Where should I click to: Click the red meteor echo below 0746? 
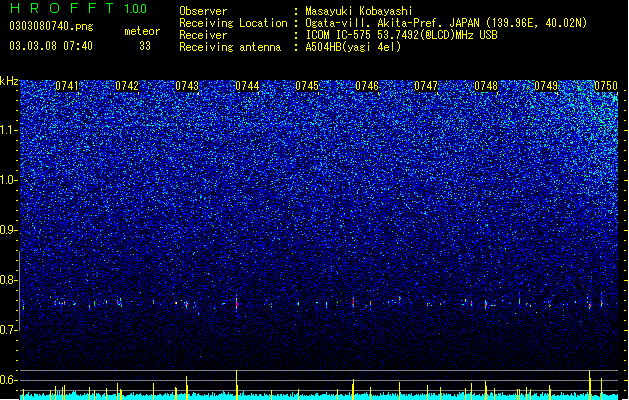[x=353, y=301]
